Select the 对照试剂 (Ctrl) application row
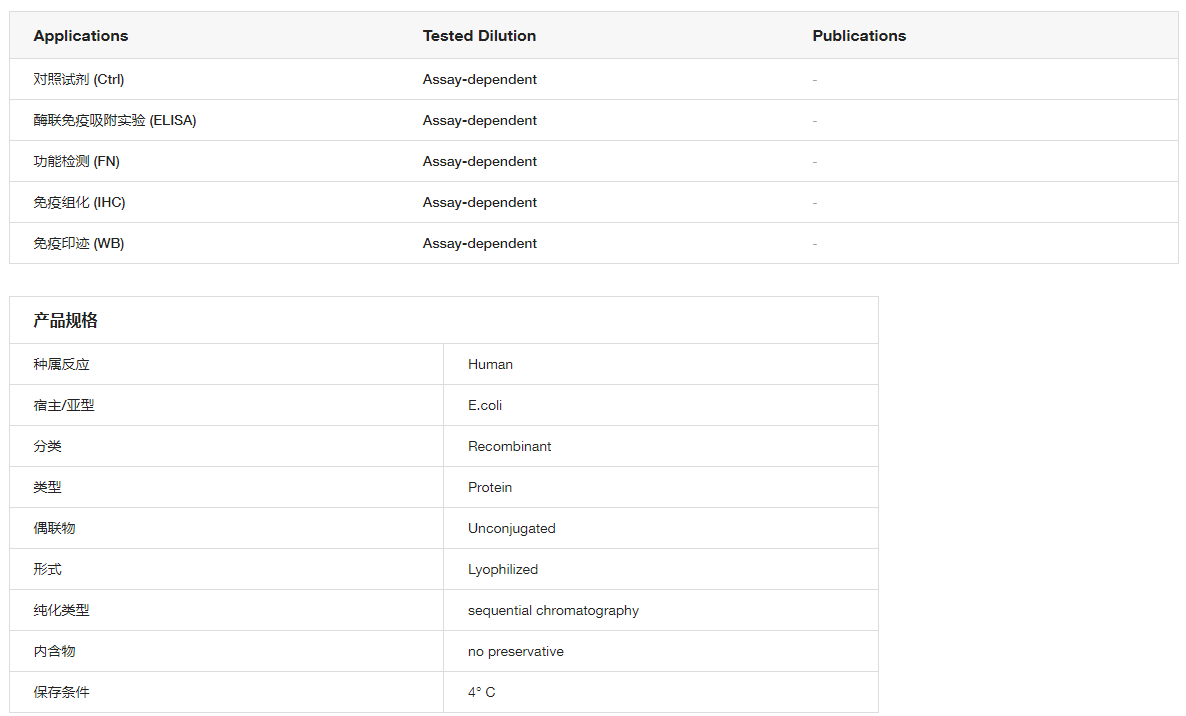Image resolution: width=1186 pixels, height=716 pixels. pyautogui.click(x=79, y=79)
